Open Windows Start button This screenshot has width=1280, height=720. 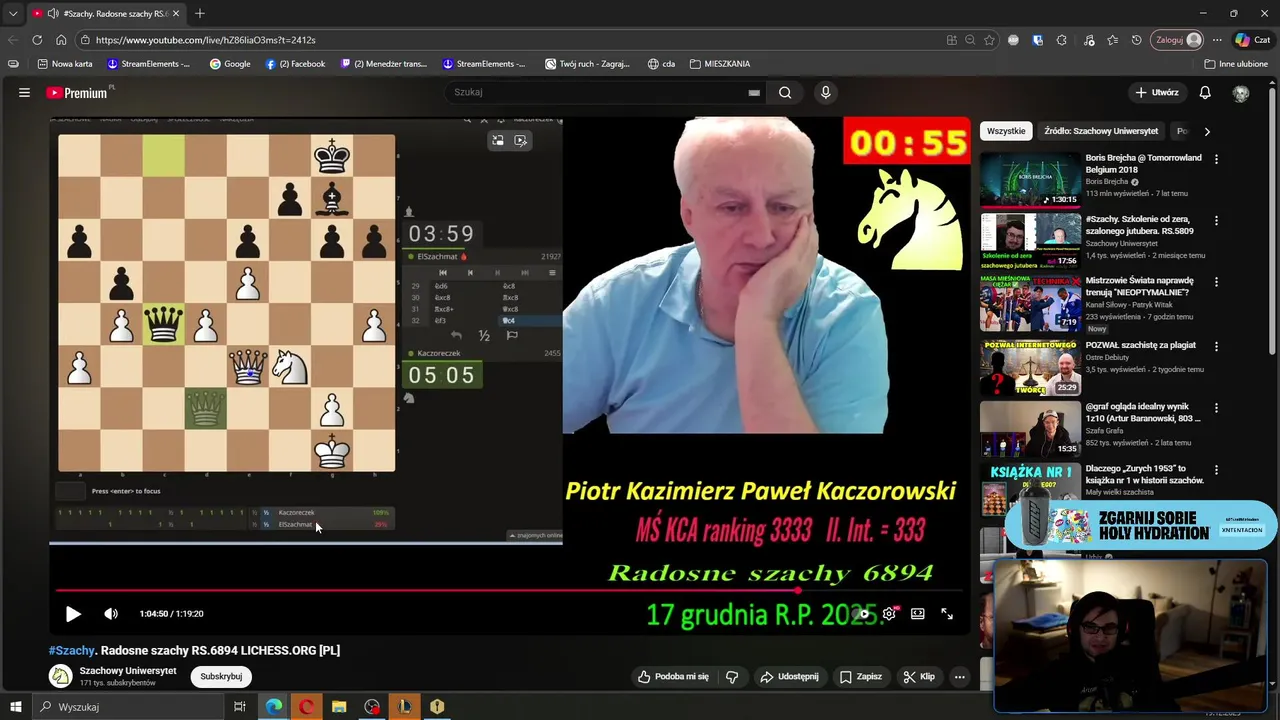click(x=14, y=707)
